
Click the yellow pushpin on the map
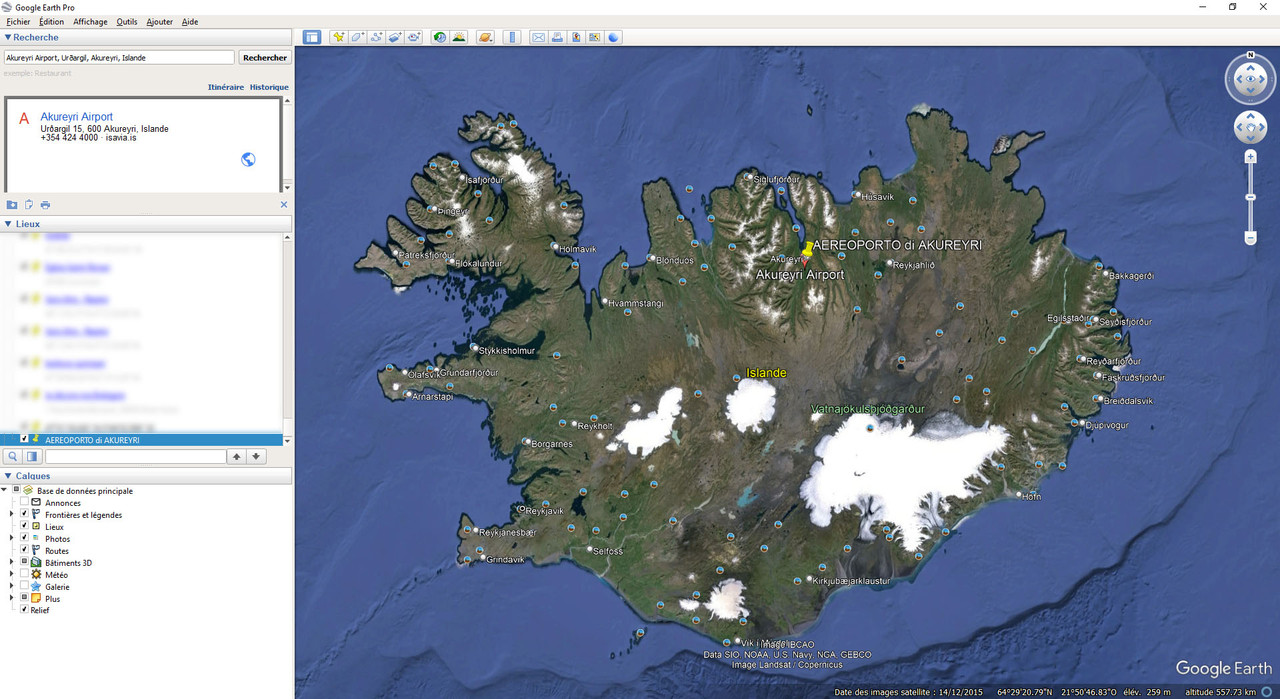(806, 248)
